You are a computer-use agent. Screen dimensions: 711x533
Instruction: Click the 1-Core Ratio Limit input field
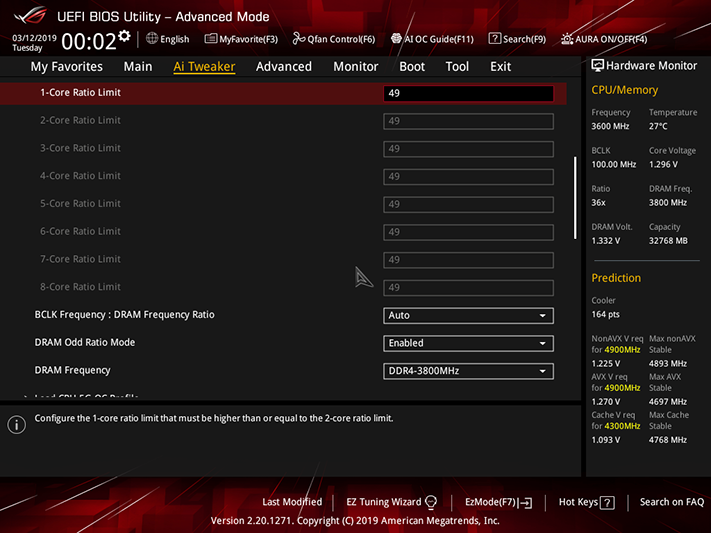pos(468,93)
